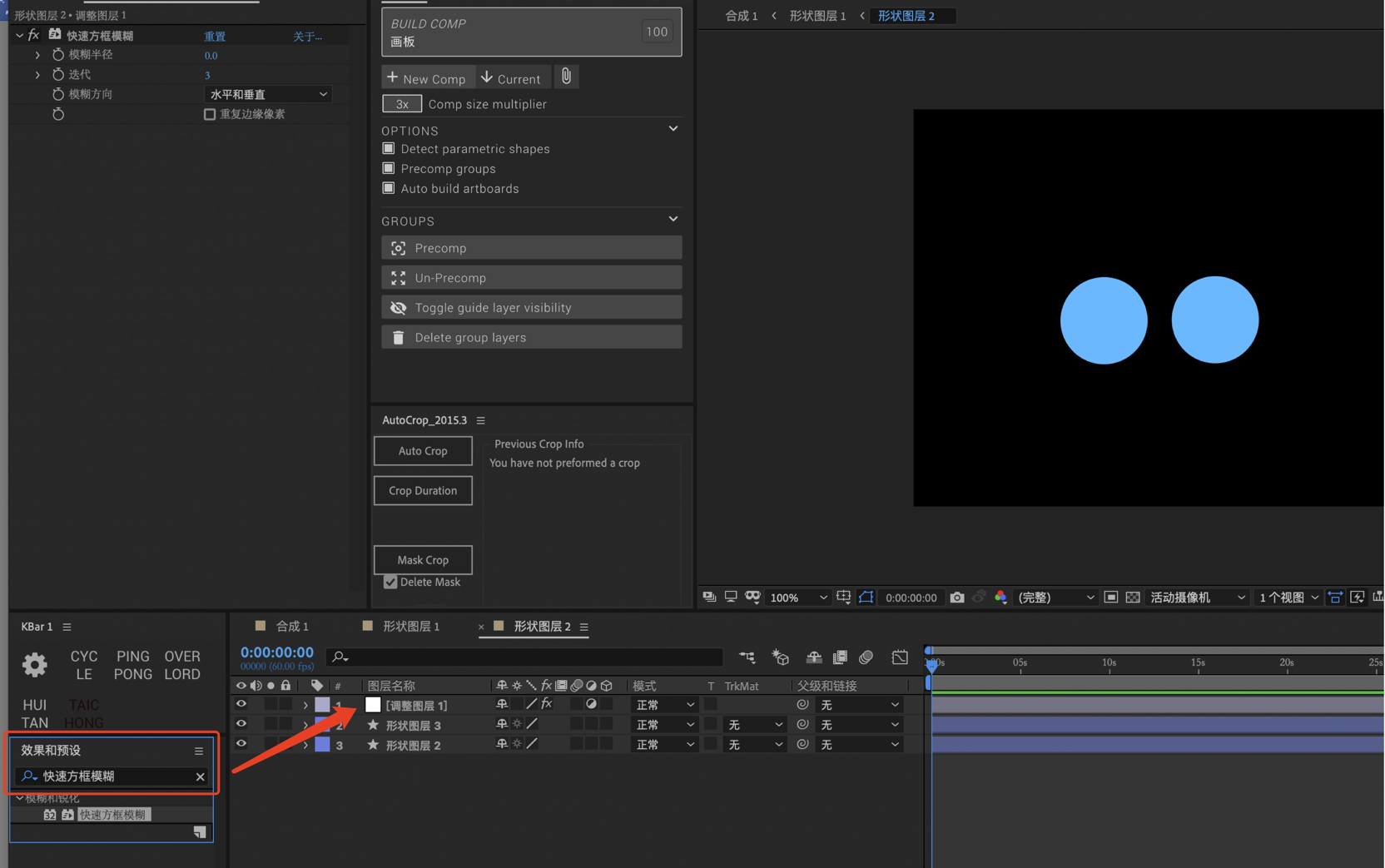1385x868 pixels.
Task: Click the paperclip attach icon
Action: (x=566, y=77)
